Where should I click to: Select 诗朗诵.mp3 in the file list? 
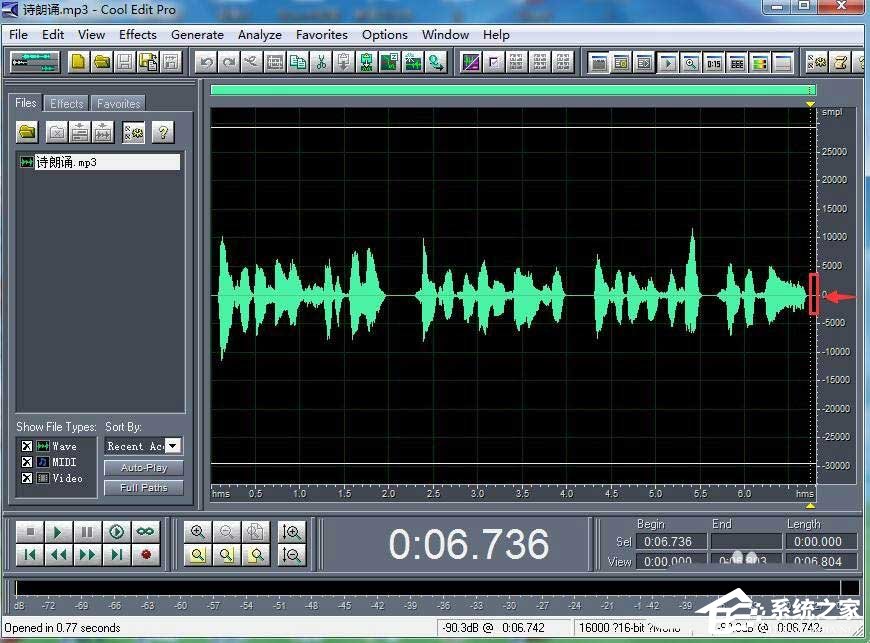[x=100, y=162]
